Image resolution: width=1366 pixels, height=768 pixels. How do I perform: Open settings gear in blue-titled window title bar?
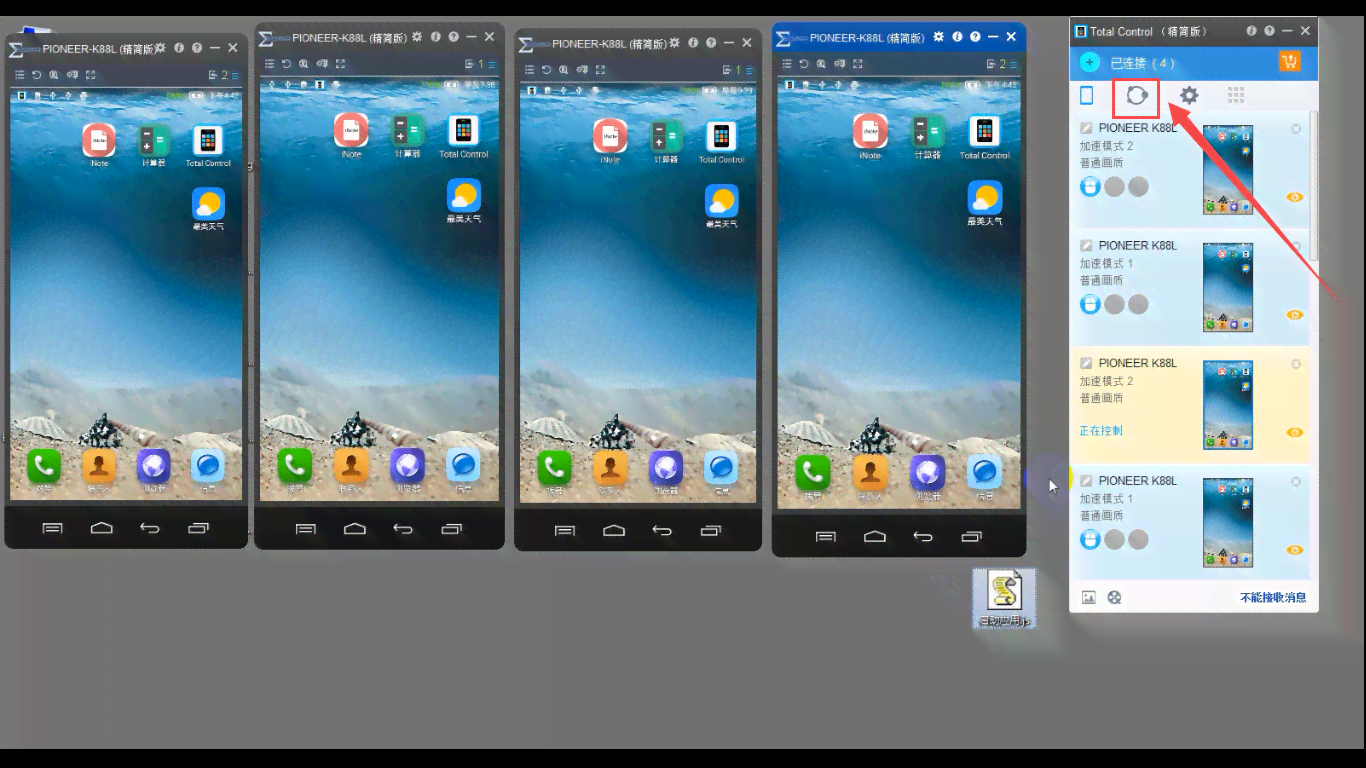click(x=938, y=37)
